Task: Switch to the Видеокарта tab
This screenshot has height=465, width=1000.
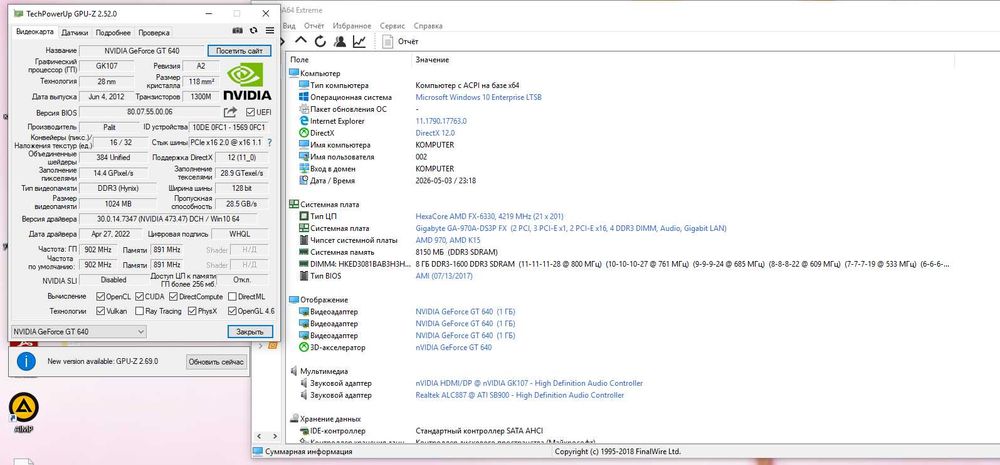Action: click(x=34, y=32)
